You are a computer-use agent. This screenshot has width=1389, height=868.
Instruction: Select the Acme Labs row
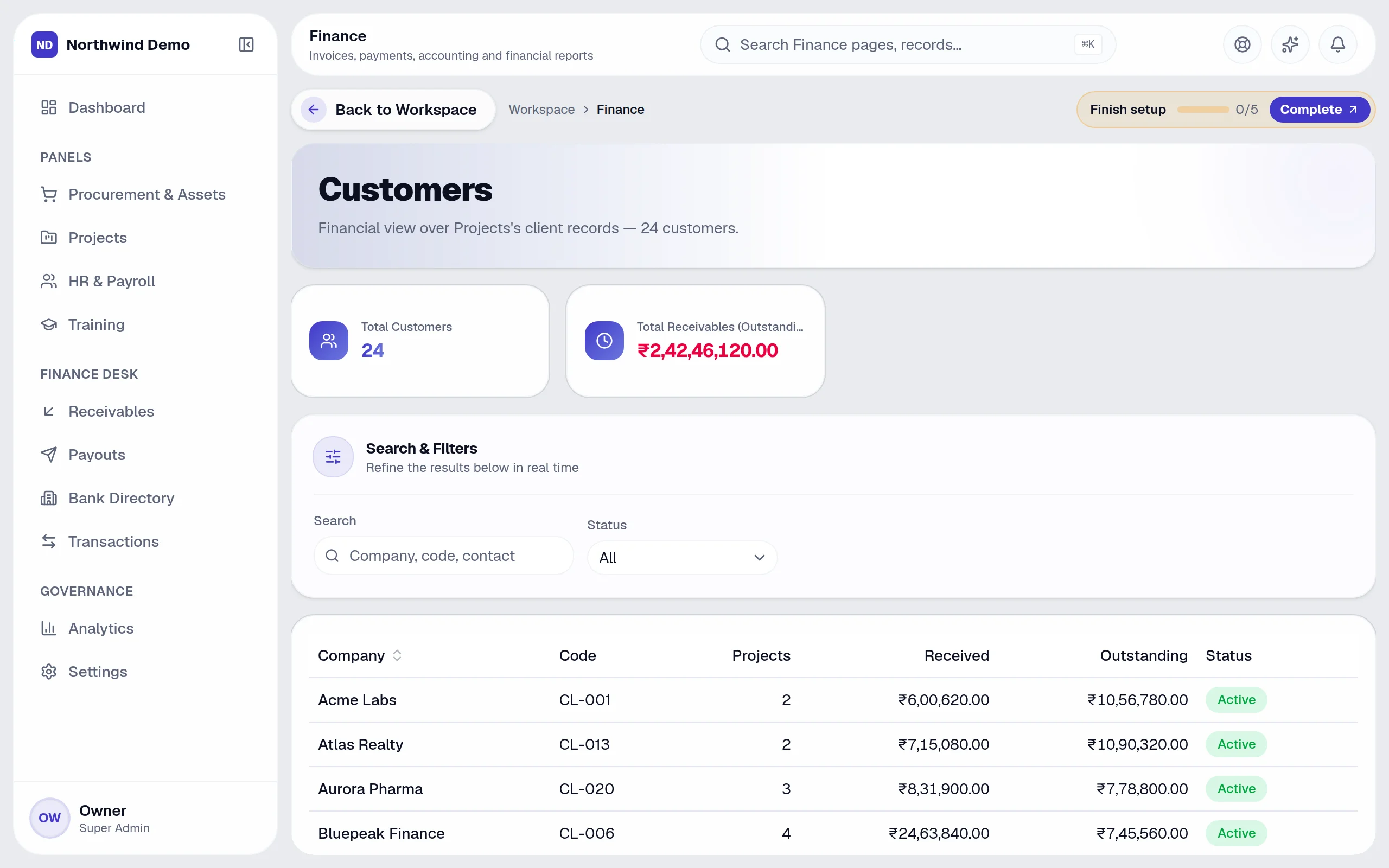pos(833,700)
